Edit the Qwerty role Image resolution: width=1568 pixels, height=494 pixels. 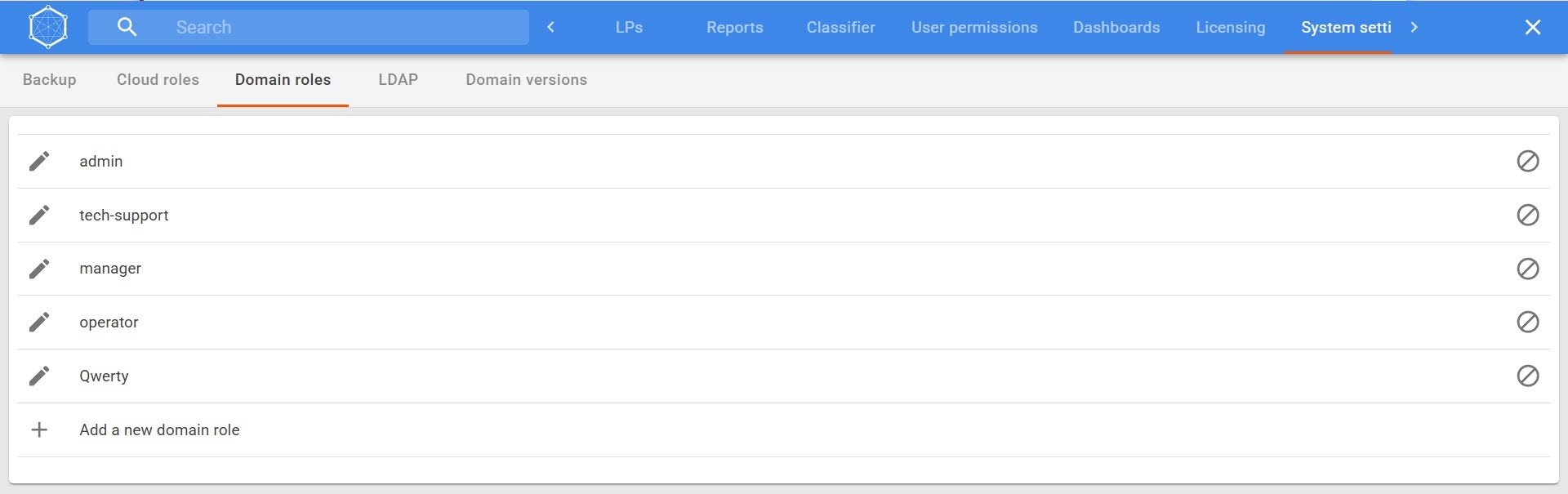[39, 376]
